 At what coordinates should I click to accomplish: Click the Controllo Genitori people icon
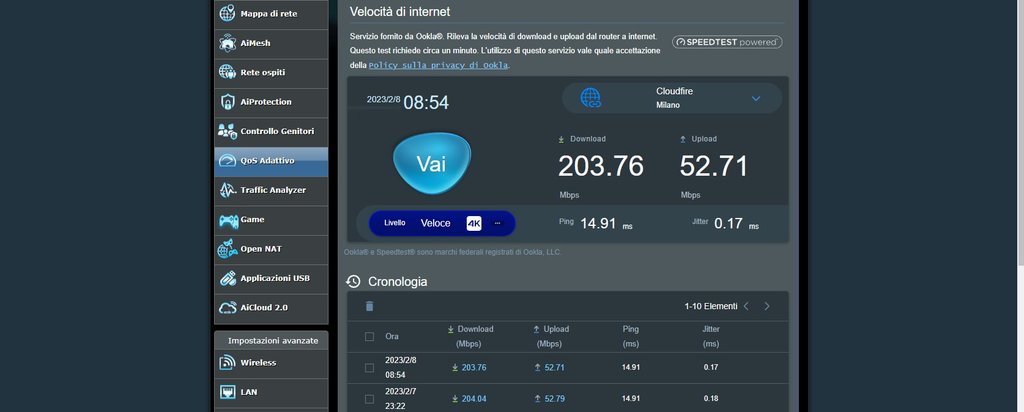pos(227,131)
